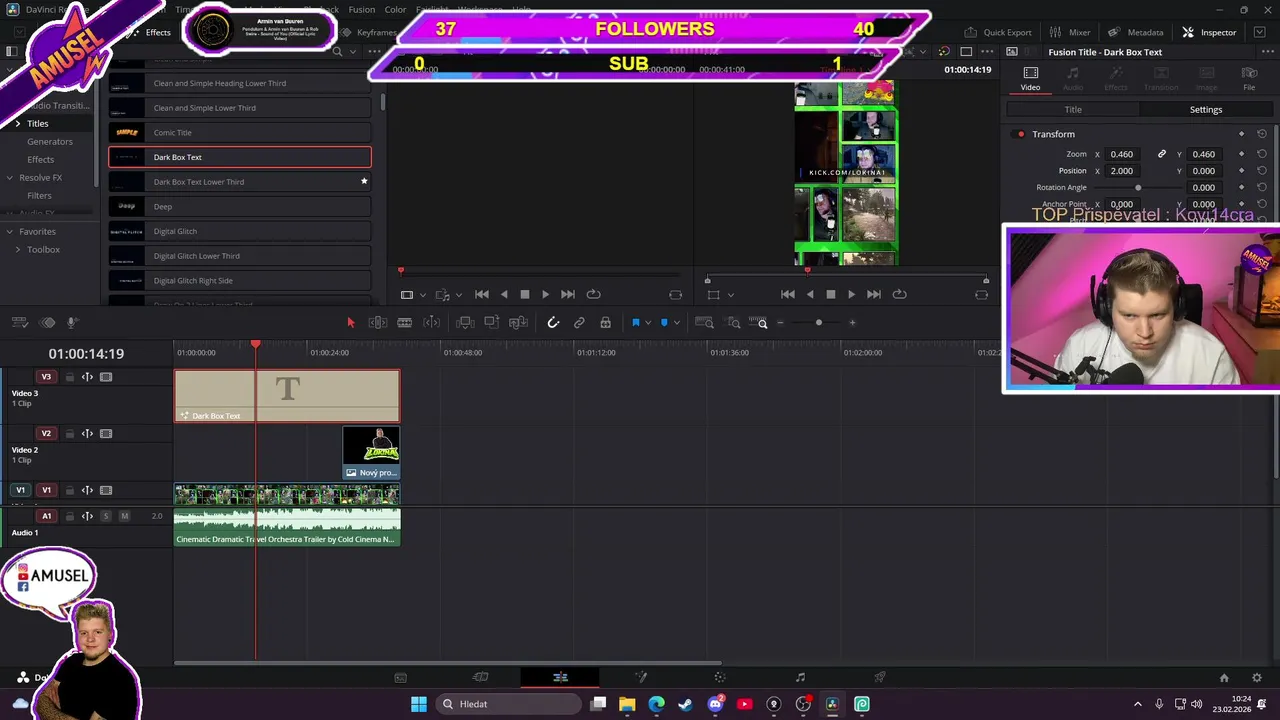This screenshot has height=720, width=1280.
Task: Expand the Titles category
Action: [17, 123]
